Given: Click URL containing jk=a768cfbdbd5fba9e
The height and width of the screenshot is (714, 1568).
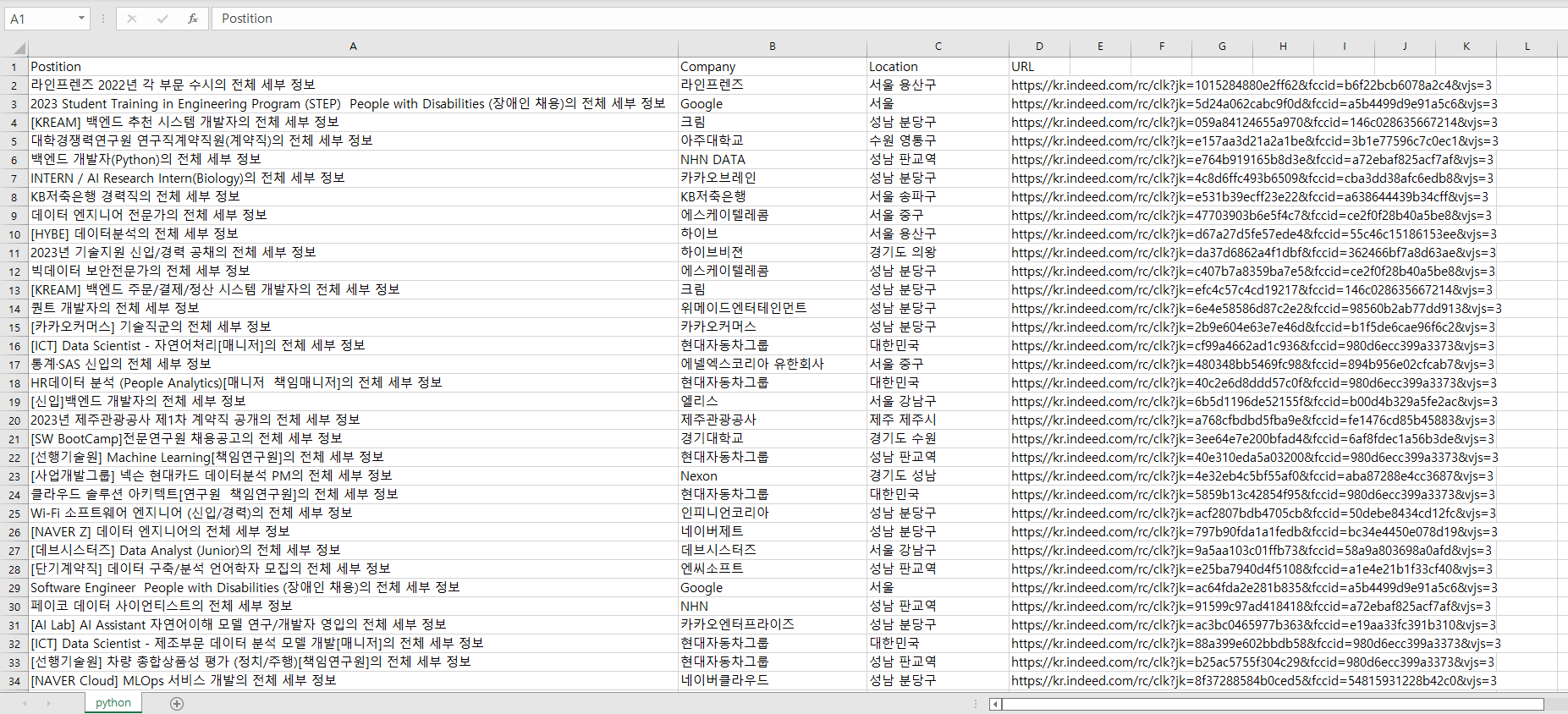Looking at the screenshot, I should point(1253,420).
